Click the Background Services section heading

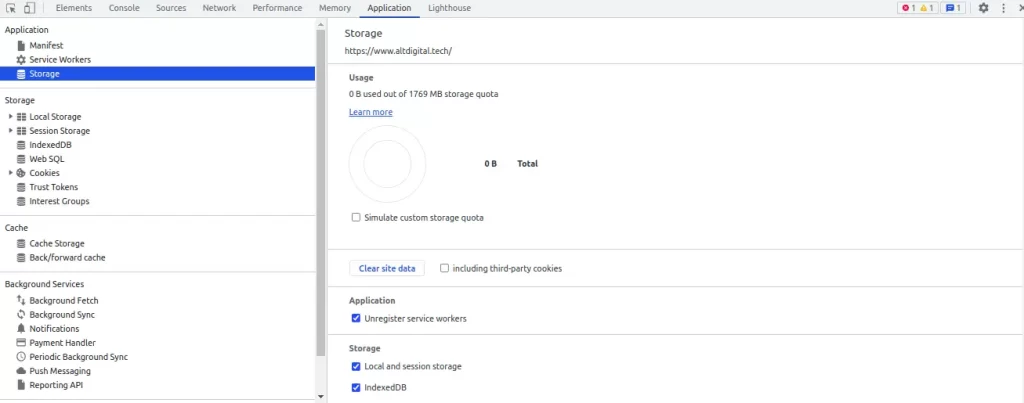click(44, 284)
